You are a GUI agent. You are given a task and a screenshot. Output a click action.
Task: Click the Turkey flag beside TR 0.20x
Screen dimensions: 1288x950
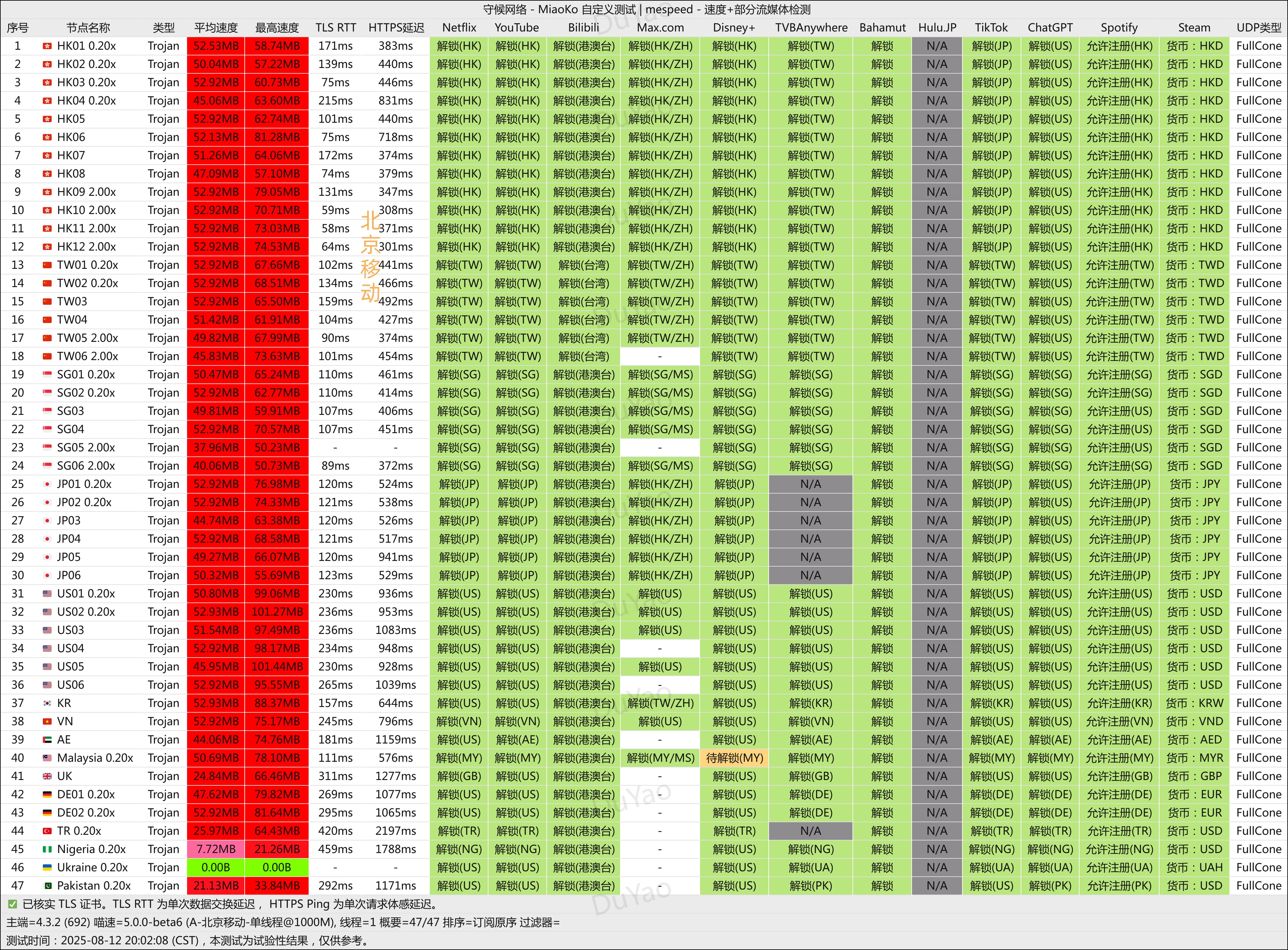[x=47, y=831]
